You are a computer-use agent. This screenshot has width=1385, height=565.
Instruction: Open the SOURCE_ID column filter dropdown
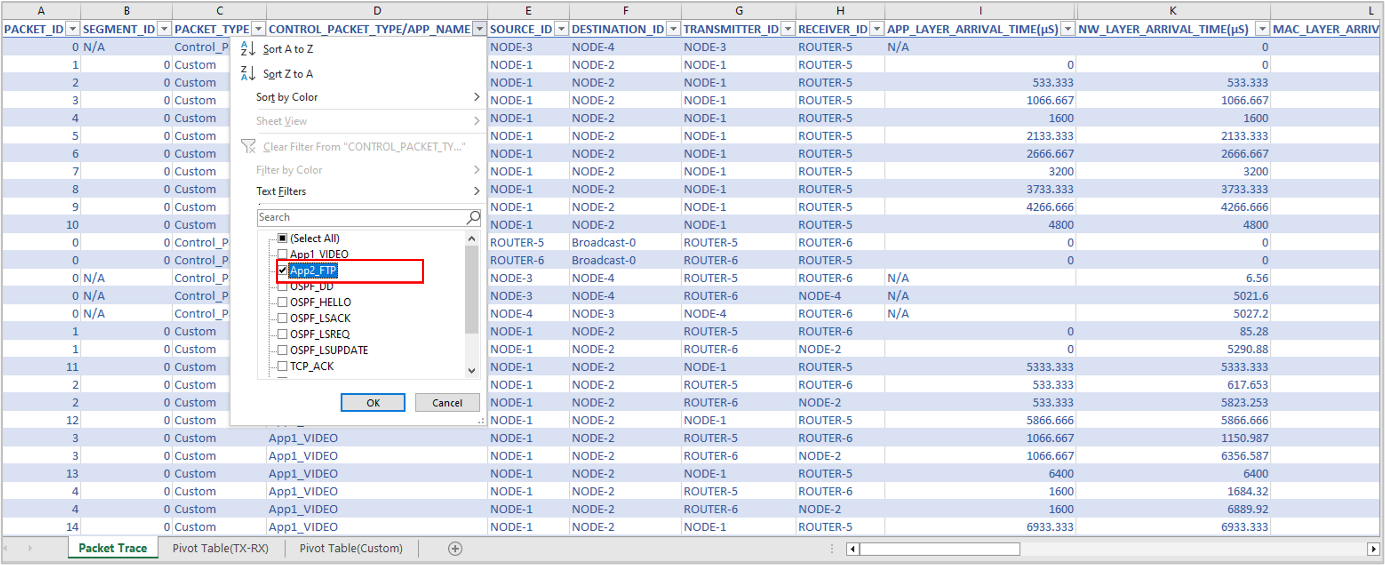pos(560,29)
